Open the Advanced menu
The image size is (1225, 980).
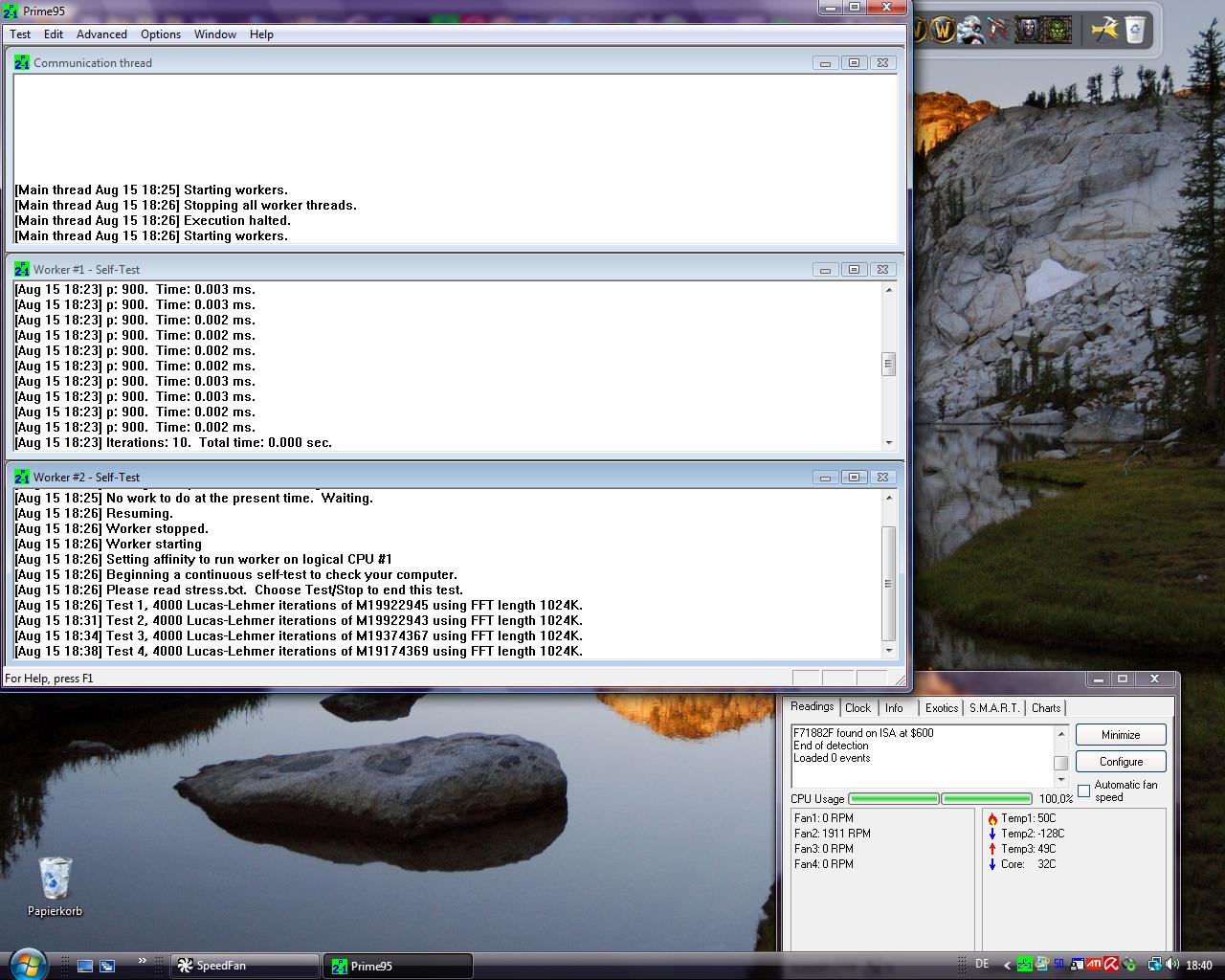click(x=101, y=33)
